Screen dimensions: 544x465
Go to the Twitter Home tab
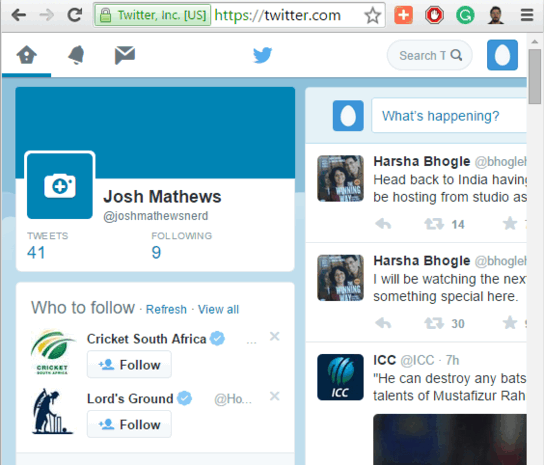coord(26,55)
